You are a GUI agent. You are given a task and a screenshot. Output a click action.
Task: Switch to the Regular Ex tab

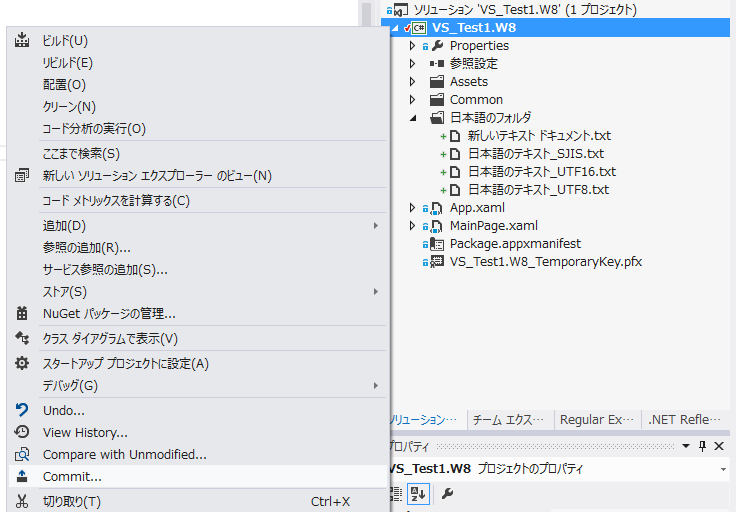pos(598,420)
